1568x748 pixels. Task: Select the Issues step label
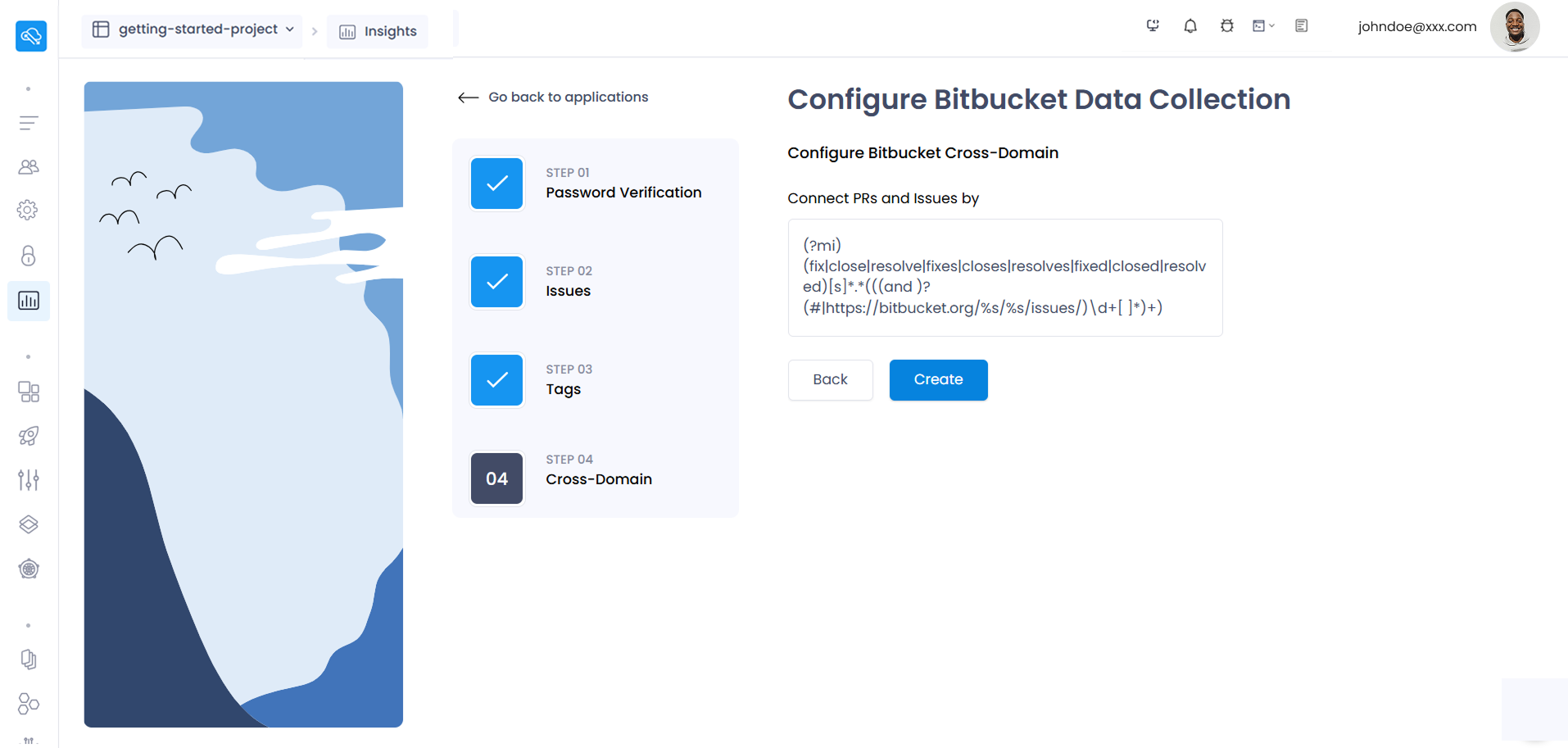click(x=568, y=291)
